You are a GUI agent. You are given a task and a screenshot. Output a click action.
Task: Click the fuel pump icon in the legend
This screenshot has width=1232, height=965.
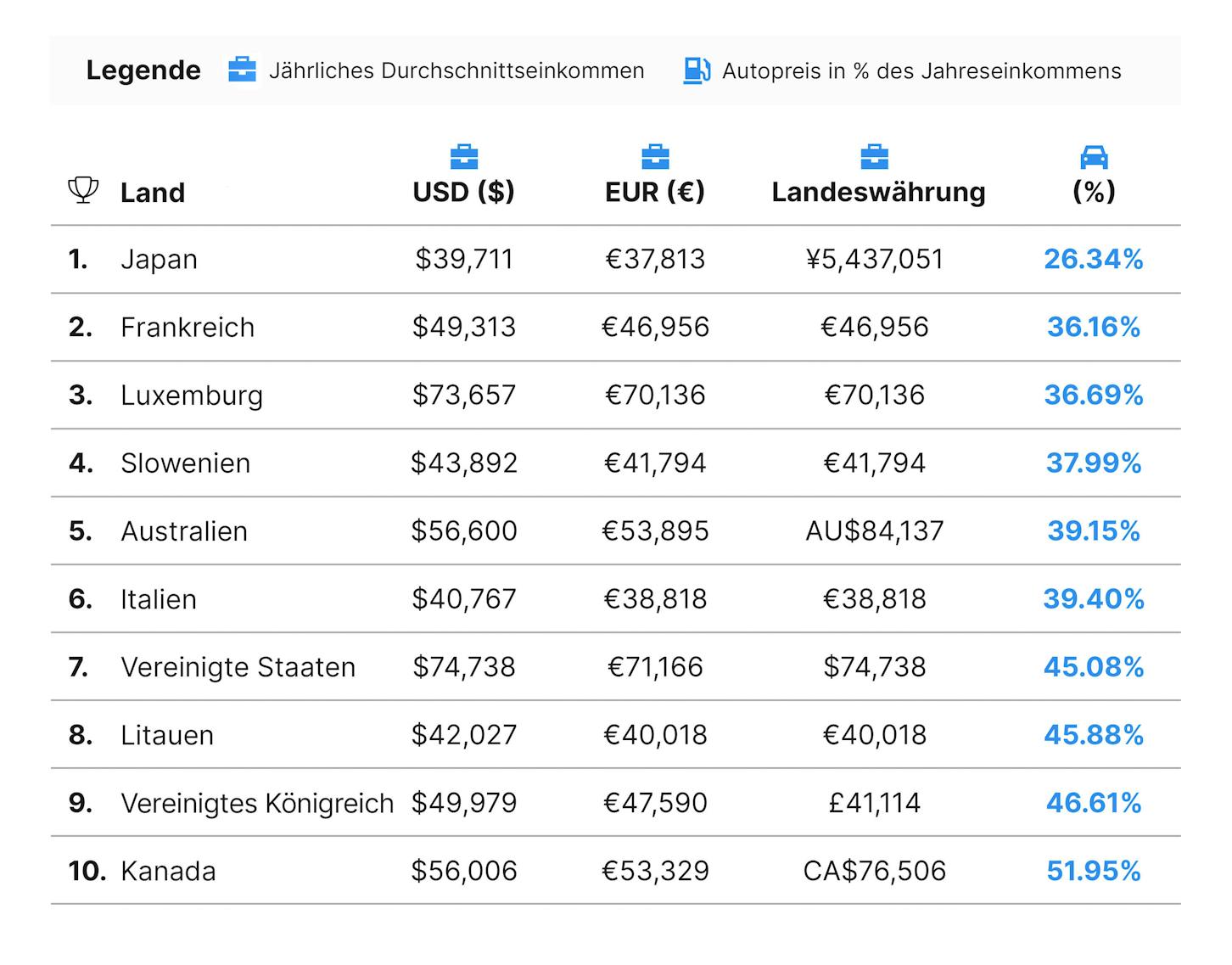coord(697,70)
